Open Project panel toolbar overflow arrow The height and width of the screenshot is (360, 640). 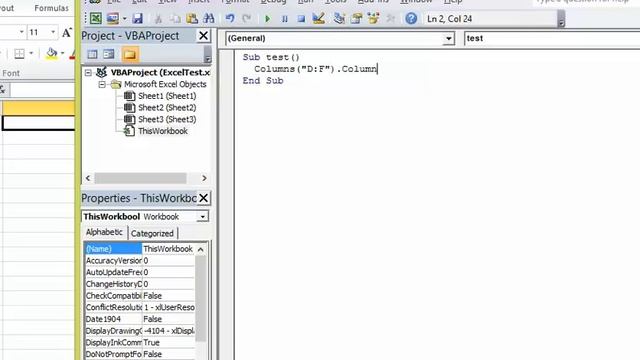[x=207, y=55]
